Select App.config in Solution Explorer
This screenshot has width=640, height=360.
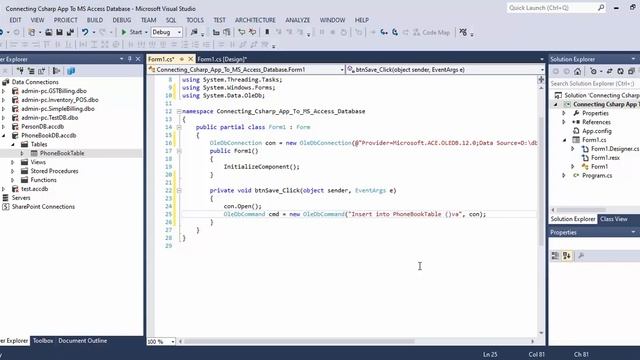pyautogui.click(x=597, y=131)
